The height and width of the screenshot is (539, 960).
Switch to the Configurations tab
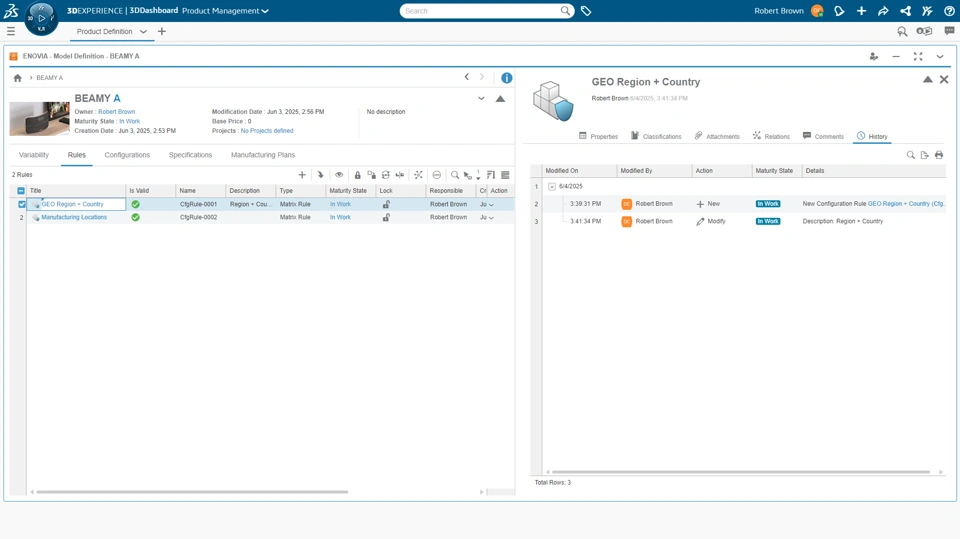click(x=127, y=155)
